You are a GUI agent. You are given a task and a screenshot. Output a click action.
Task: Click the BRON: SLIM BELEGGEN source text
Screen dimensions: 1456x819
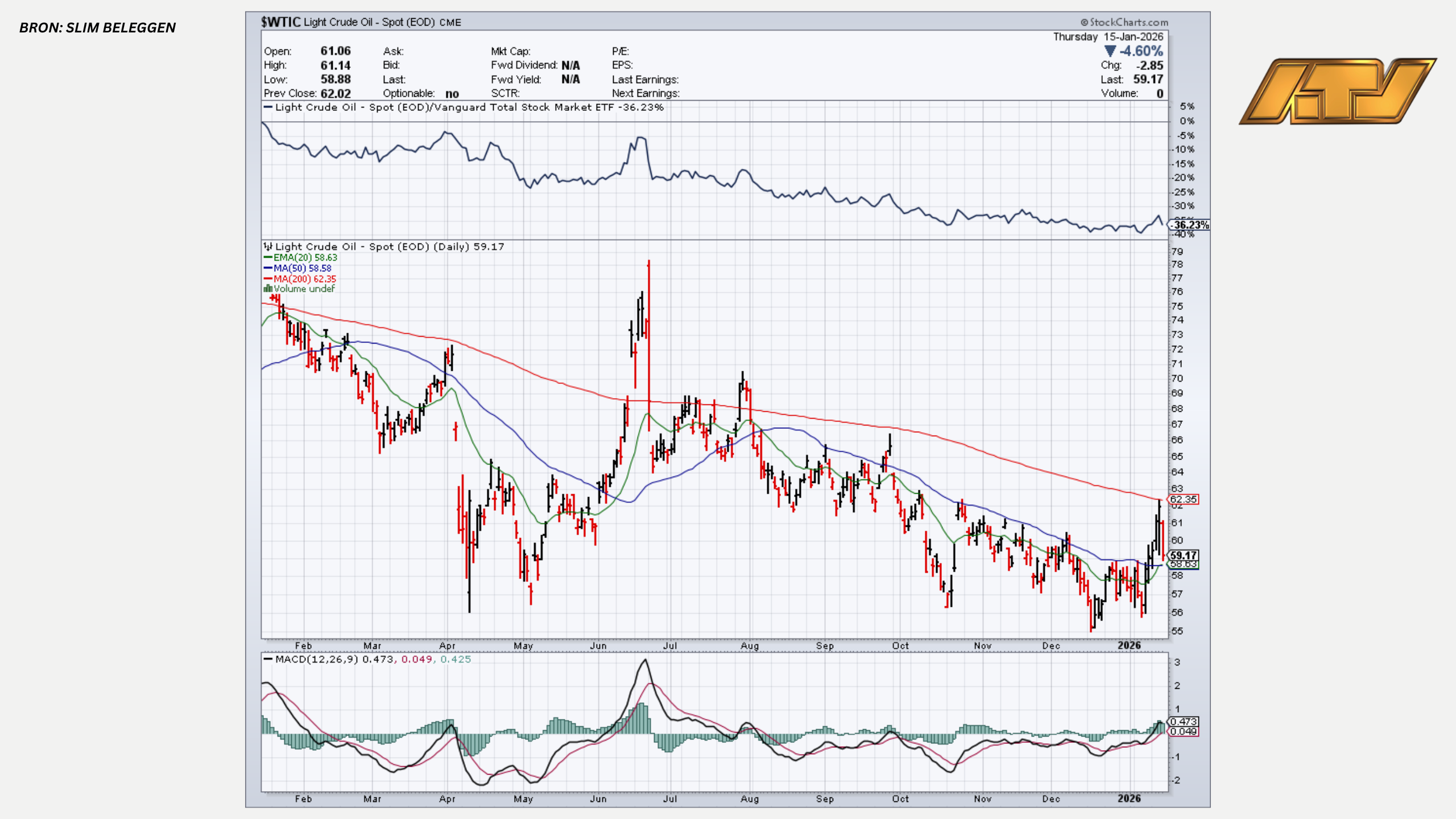pyautogui.click(x=97, y=28)
